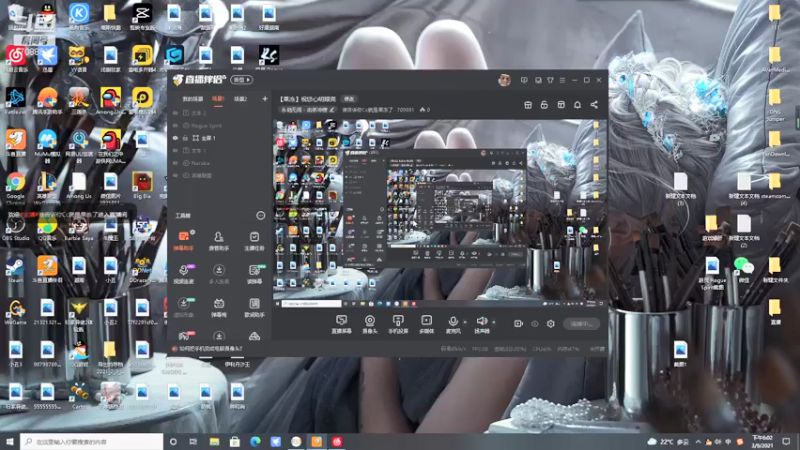Click the Windows taskbar search field
800x450 pixels.
pyautogui.click(x=92, y=441)
